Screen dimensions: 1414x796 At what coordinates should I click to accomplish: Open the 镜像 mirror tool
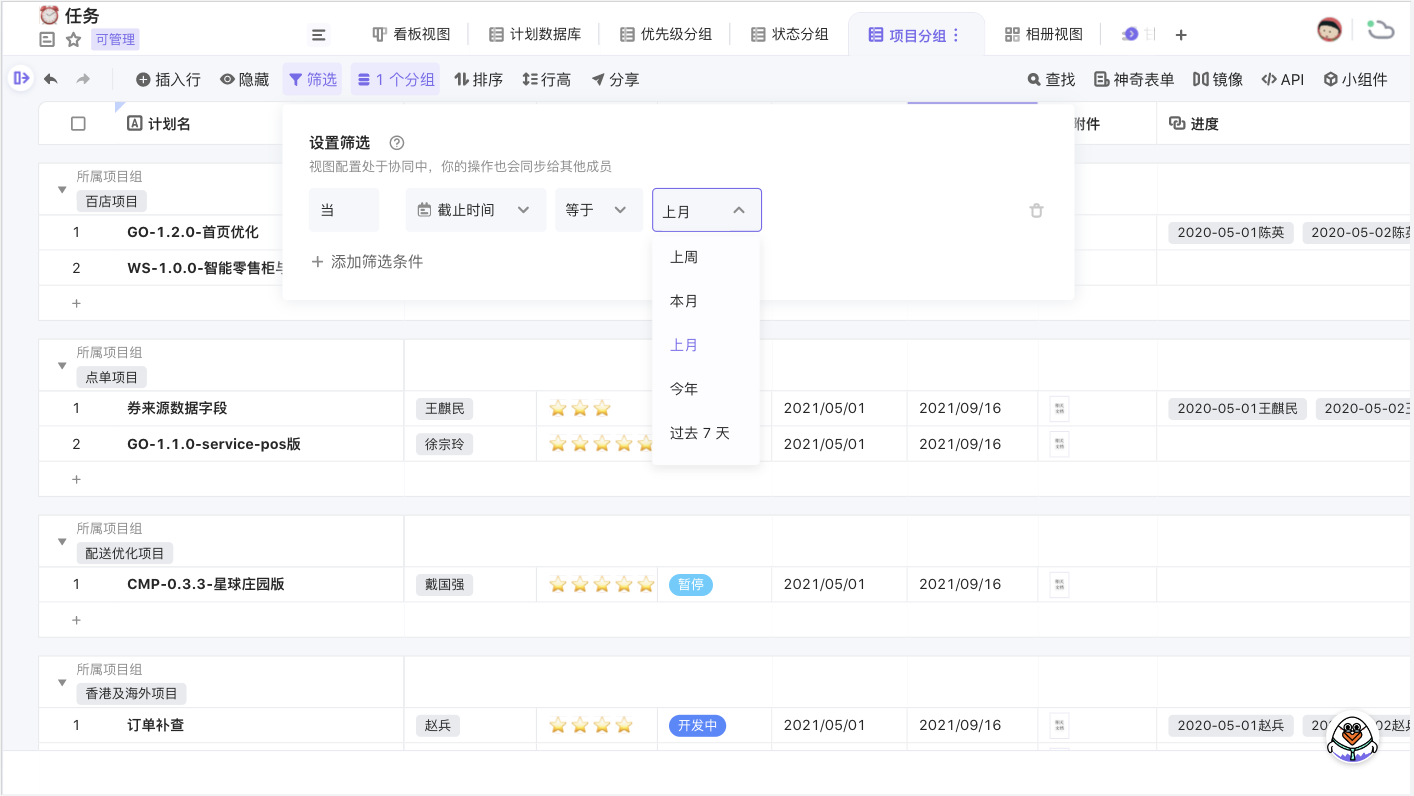pyautogui.click(x=1217, y=79)
